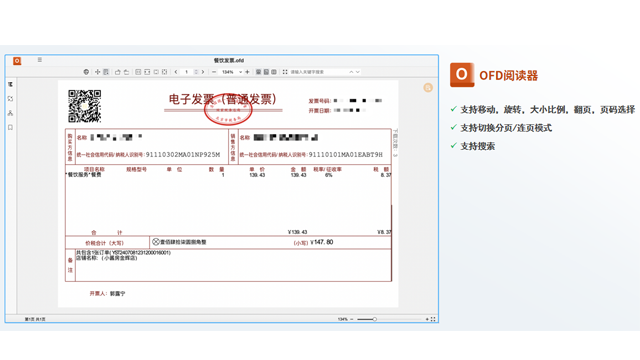
Task: Click the 开票日期 label
Action: pos(319,111)
